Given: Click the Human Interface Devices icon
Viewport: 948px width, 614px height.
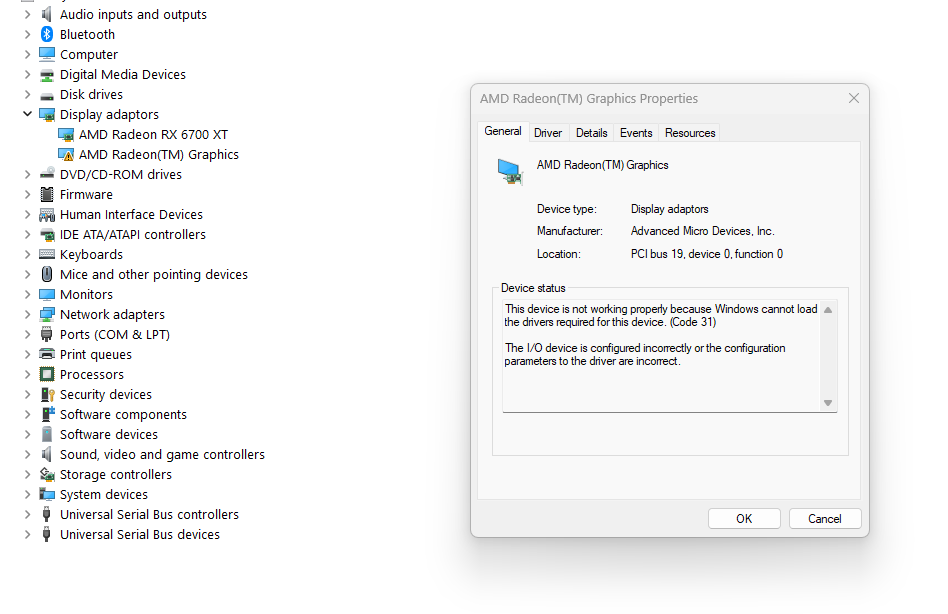Looking at the screenshot, I should (47, 215).
